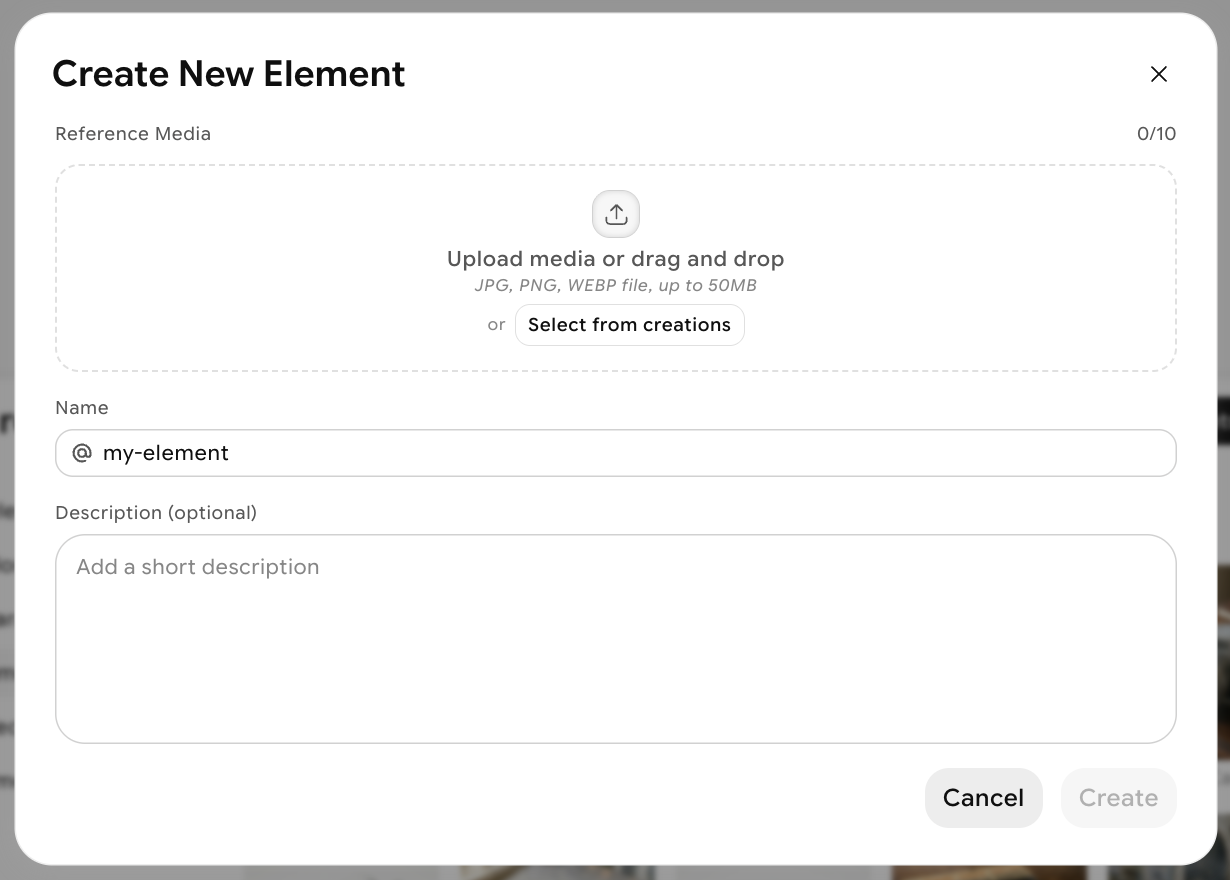Viewport: 1230px width, 880px height.
Task: Click the Description (optional) label
Action: 156,513
